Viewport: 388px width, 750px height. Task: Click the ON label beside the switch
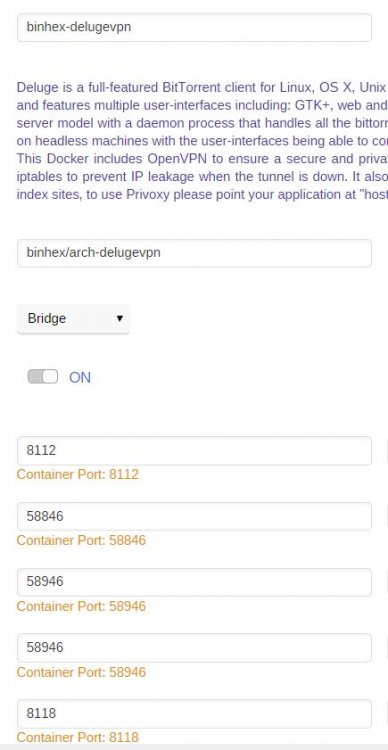(x=80, y=377)
